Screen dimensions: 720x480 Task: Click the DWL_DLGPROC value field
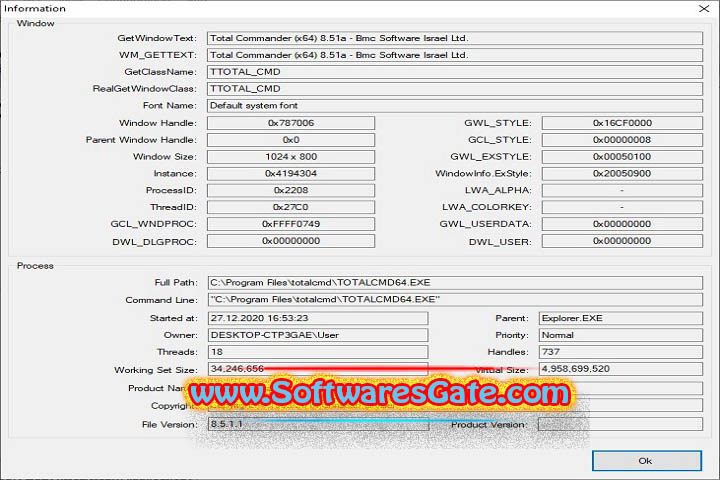pos(291,241)
